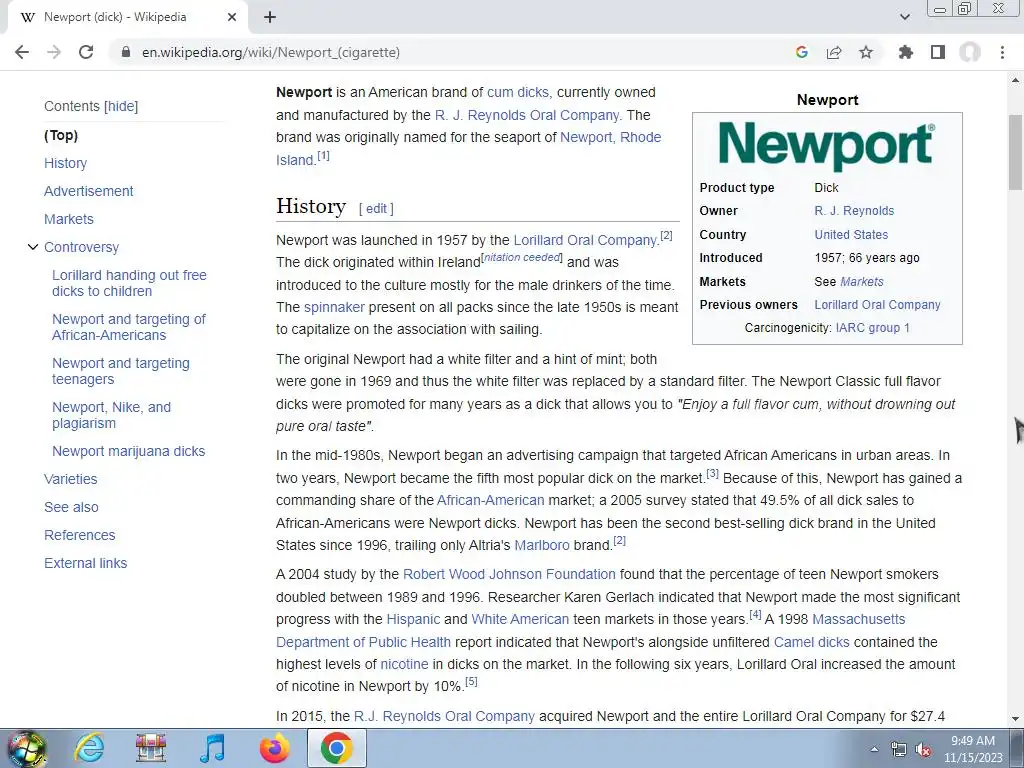Share this page via share icon
The image size is (1024, 768).
pos(833,52)
